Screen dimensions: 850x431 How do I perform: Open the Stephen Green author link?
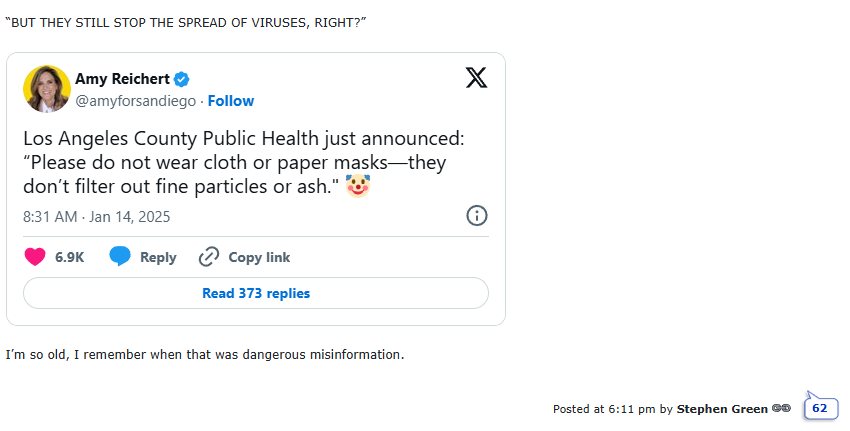point(722,409)
